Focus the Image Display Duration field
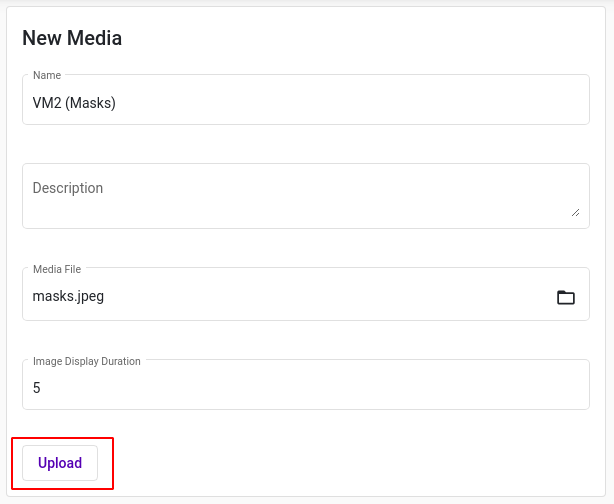The image size is (614, 504). click(306, 385)
